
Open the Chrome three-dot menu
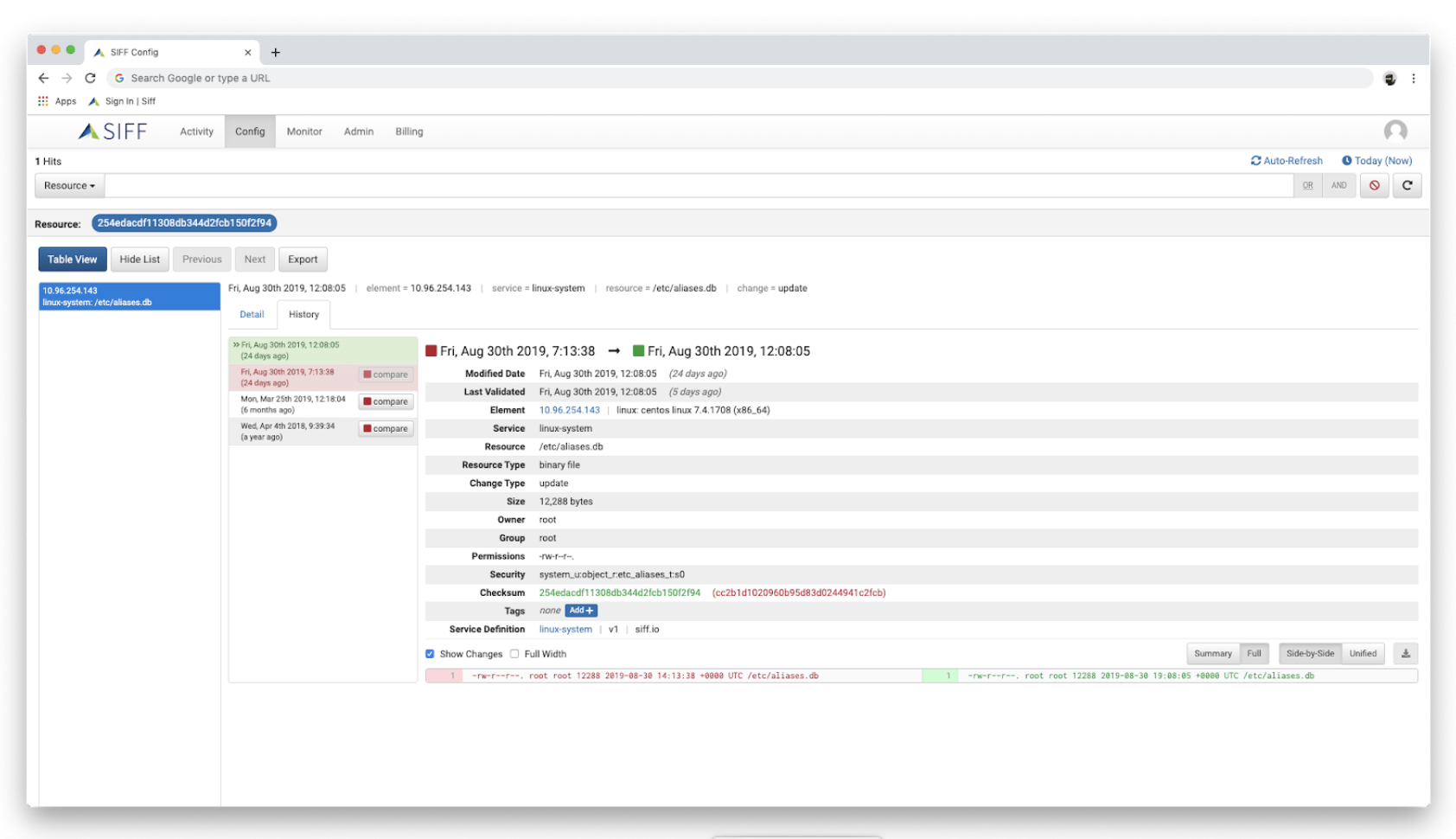1413,79
